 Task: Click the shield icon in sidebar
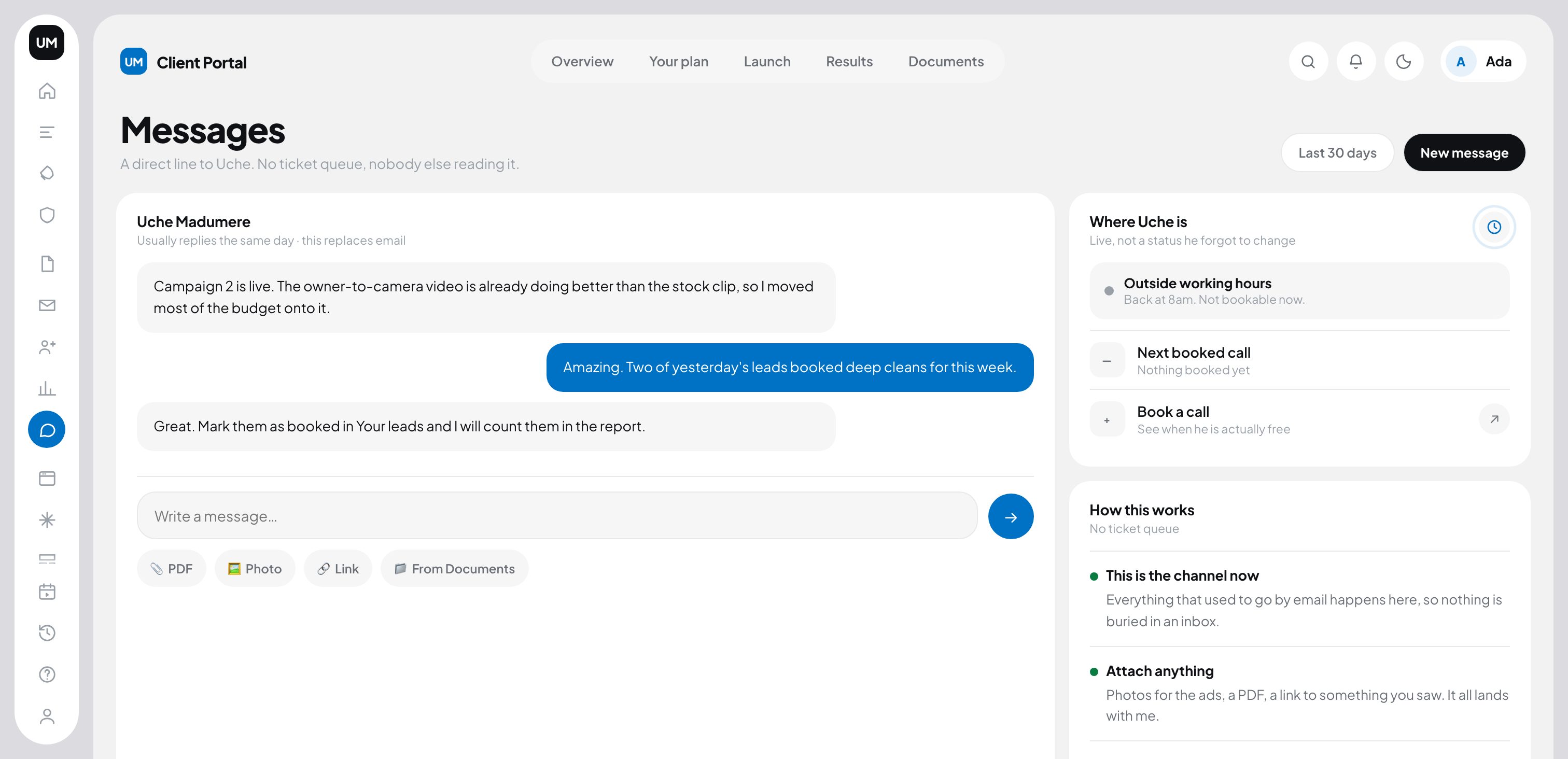click(x=47, y=215)
